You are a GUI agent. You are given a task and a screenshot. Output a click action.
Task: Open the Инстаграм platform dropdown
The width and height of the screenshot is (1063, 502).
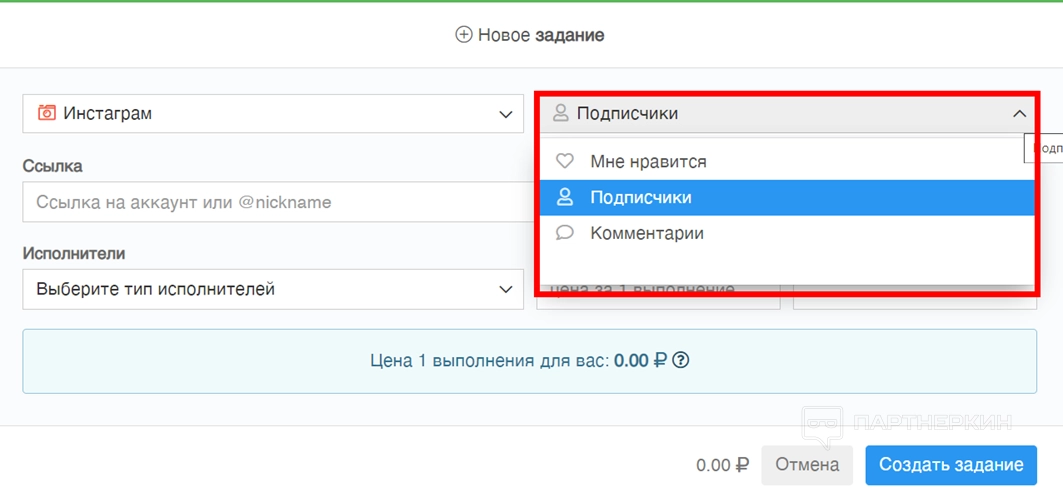273,113
